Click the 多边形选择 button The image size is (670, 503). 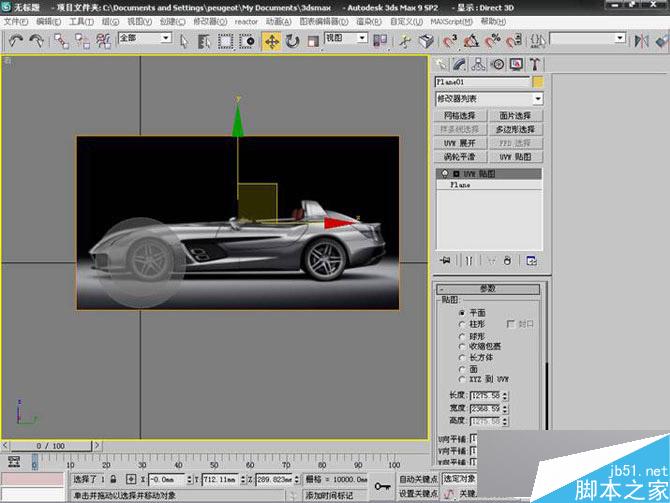pyautogui.click(x=516, y=129)
